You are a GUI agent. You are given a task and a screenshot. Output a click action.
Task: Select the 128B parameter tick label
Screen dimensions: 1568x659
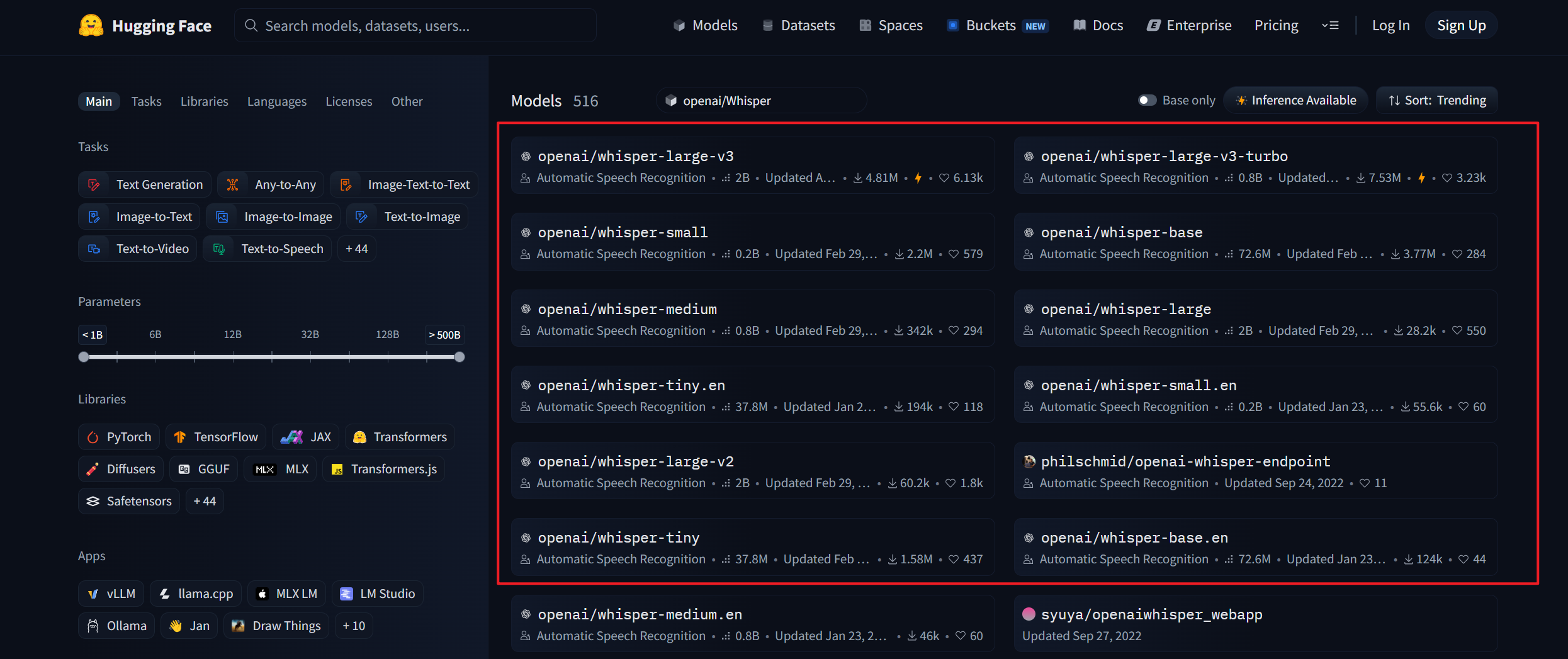pyautogui.click(x=387, y=334)
